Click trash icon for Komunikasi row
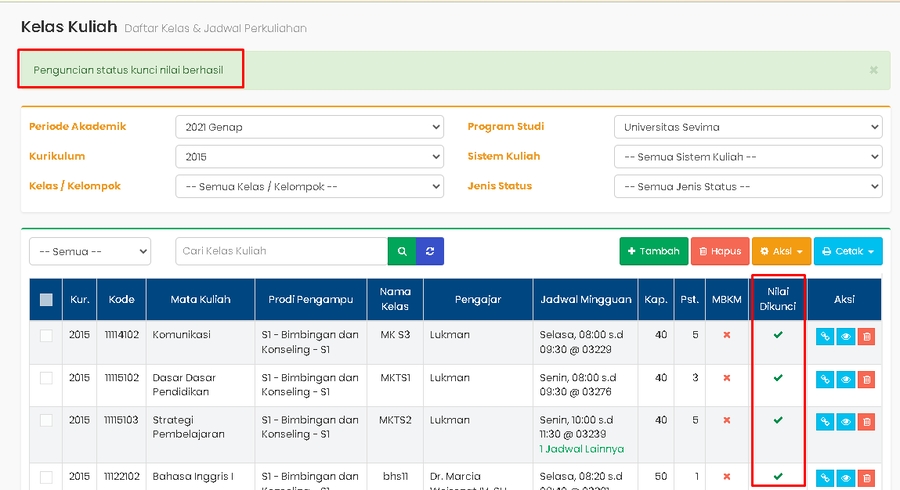 pos(866,337)
